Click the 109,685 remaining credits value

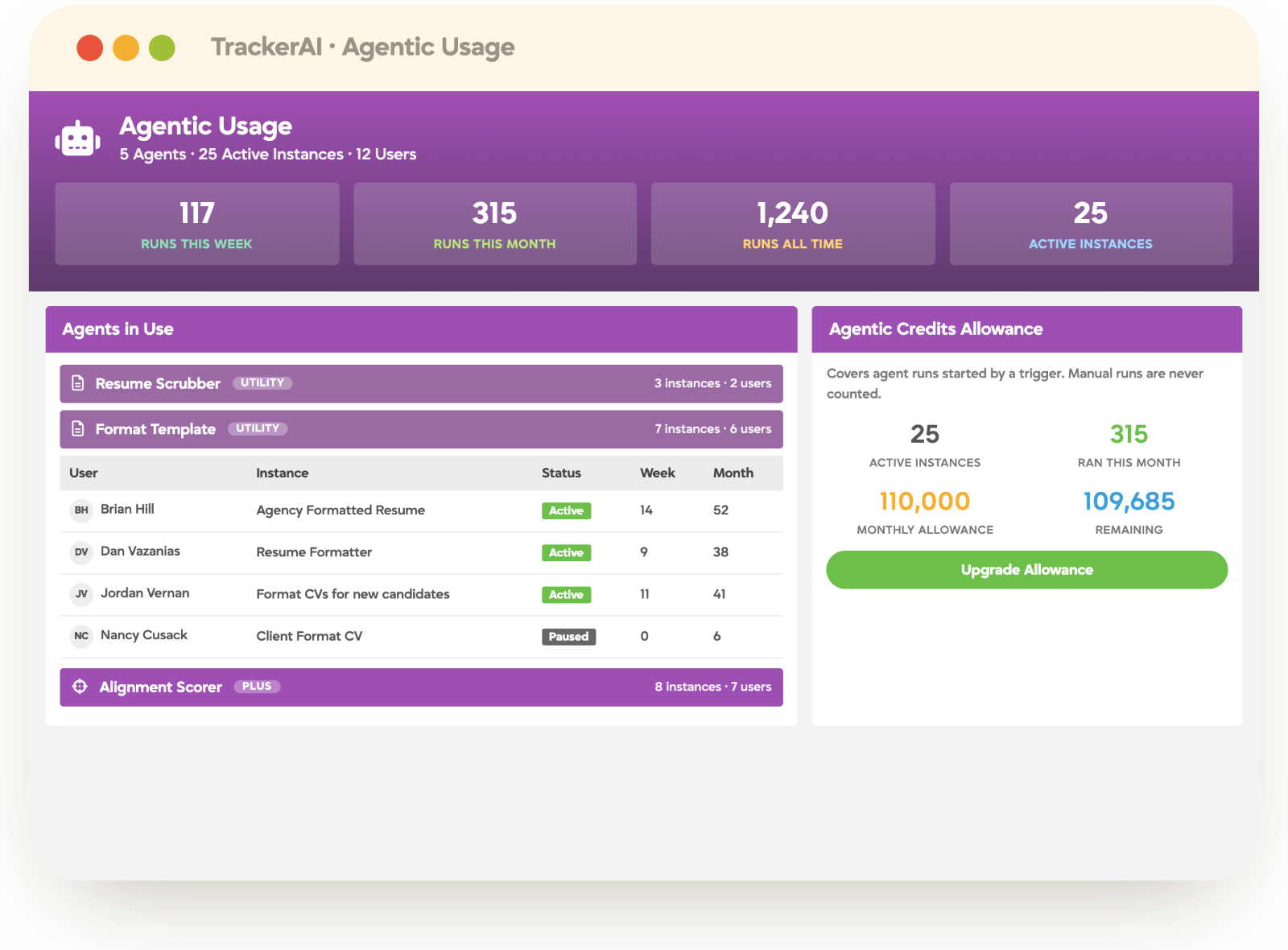click(x=1129, y=502)
